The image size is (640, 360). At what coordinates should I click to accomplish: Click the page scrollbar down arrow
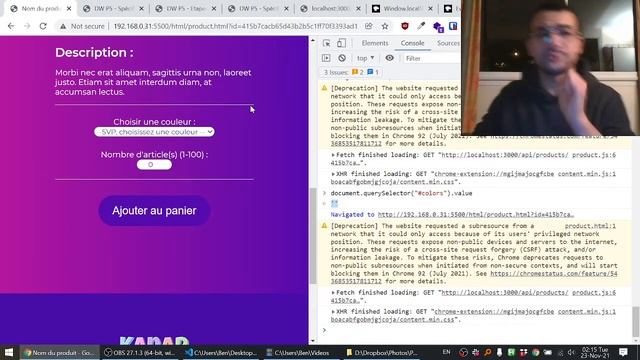pos(313,340)
